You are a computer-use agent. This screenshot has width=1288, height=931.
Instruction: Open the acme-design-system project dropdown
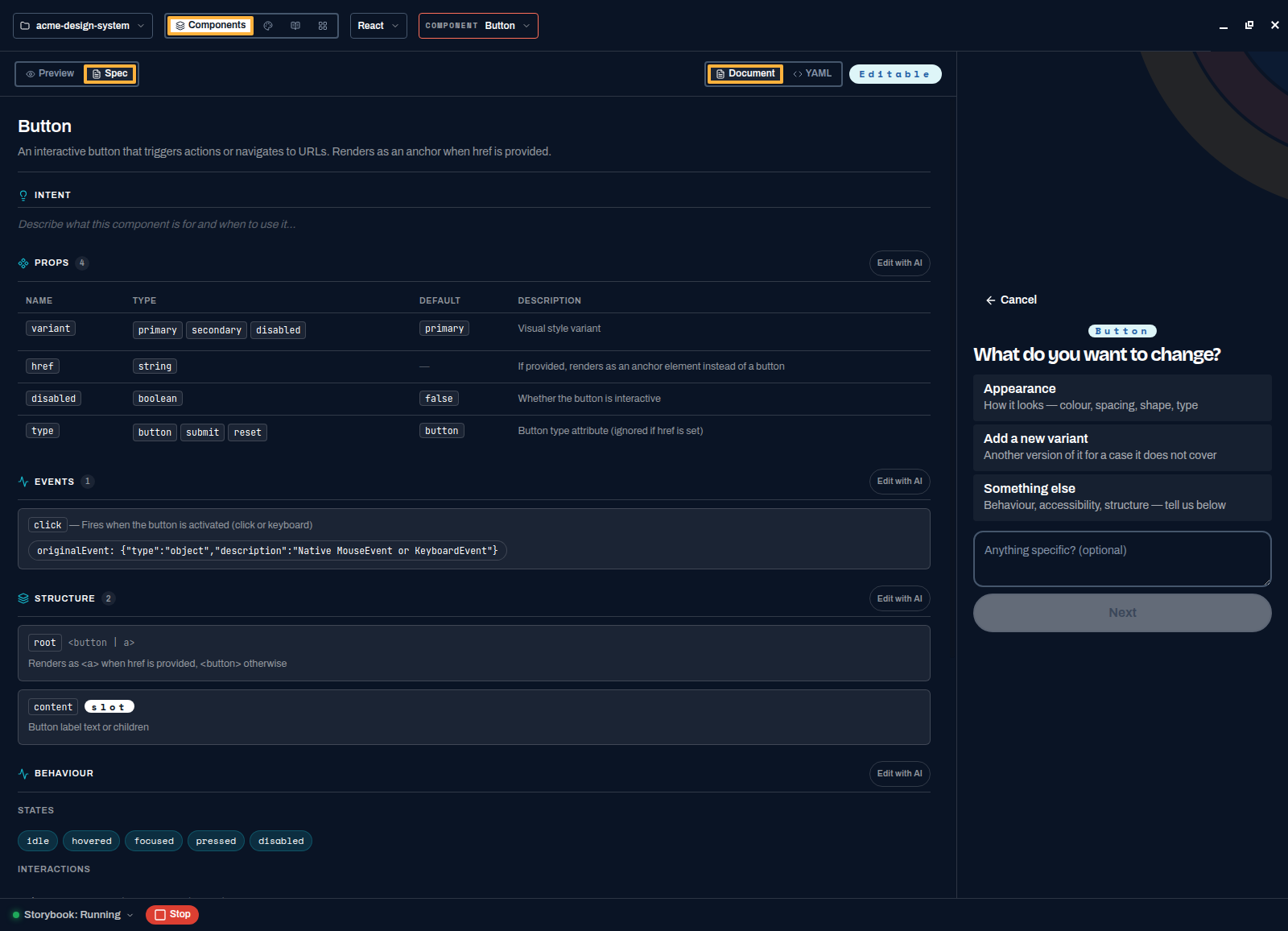pos(83,26)
